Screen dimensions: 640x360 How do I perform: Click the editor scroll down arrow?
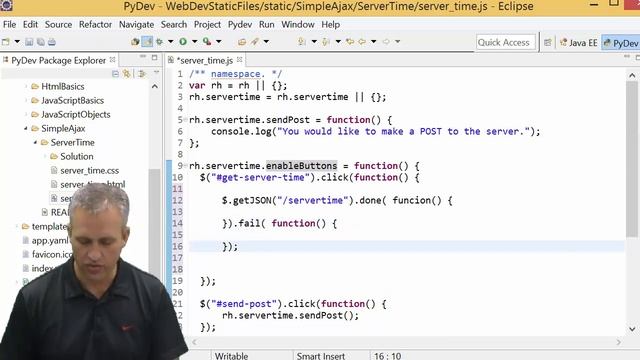[632, 329]
